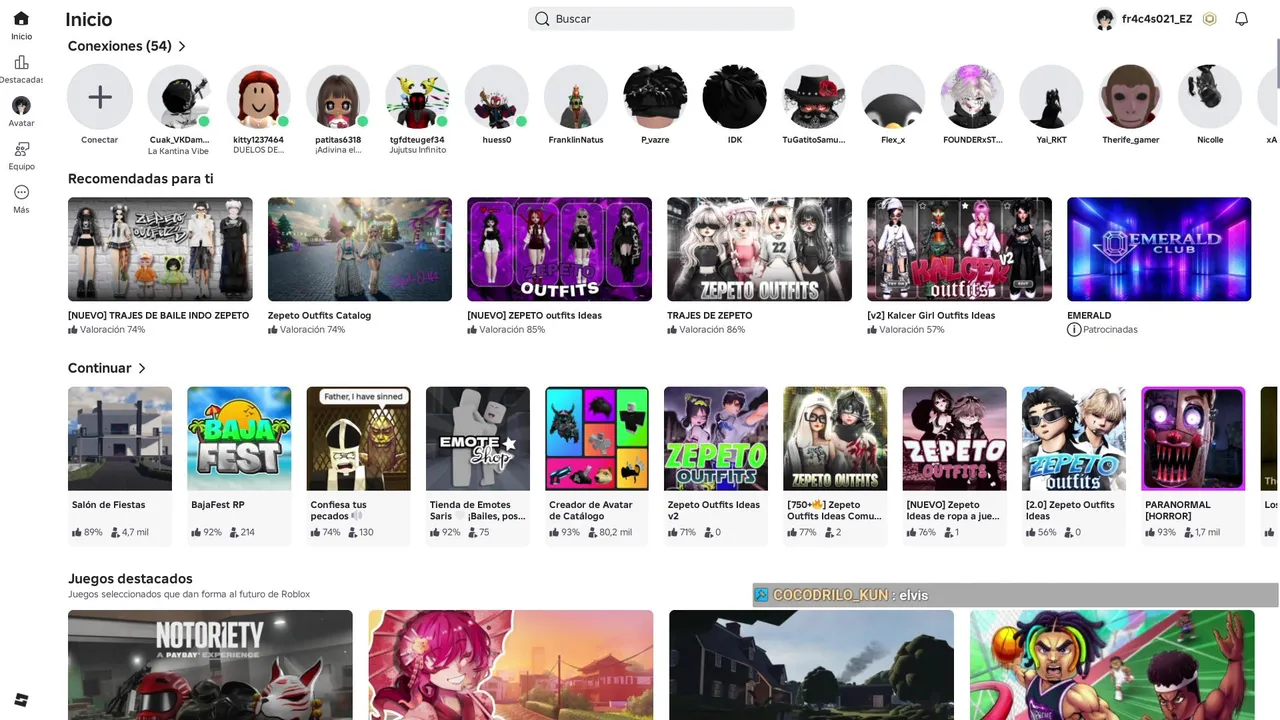Screen dimensions: 1280x720
Task: Open Conexiones (54) heading link
Action: click(120, 46)
